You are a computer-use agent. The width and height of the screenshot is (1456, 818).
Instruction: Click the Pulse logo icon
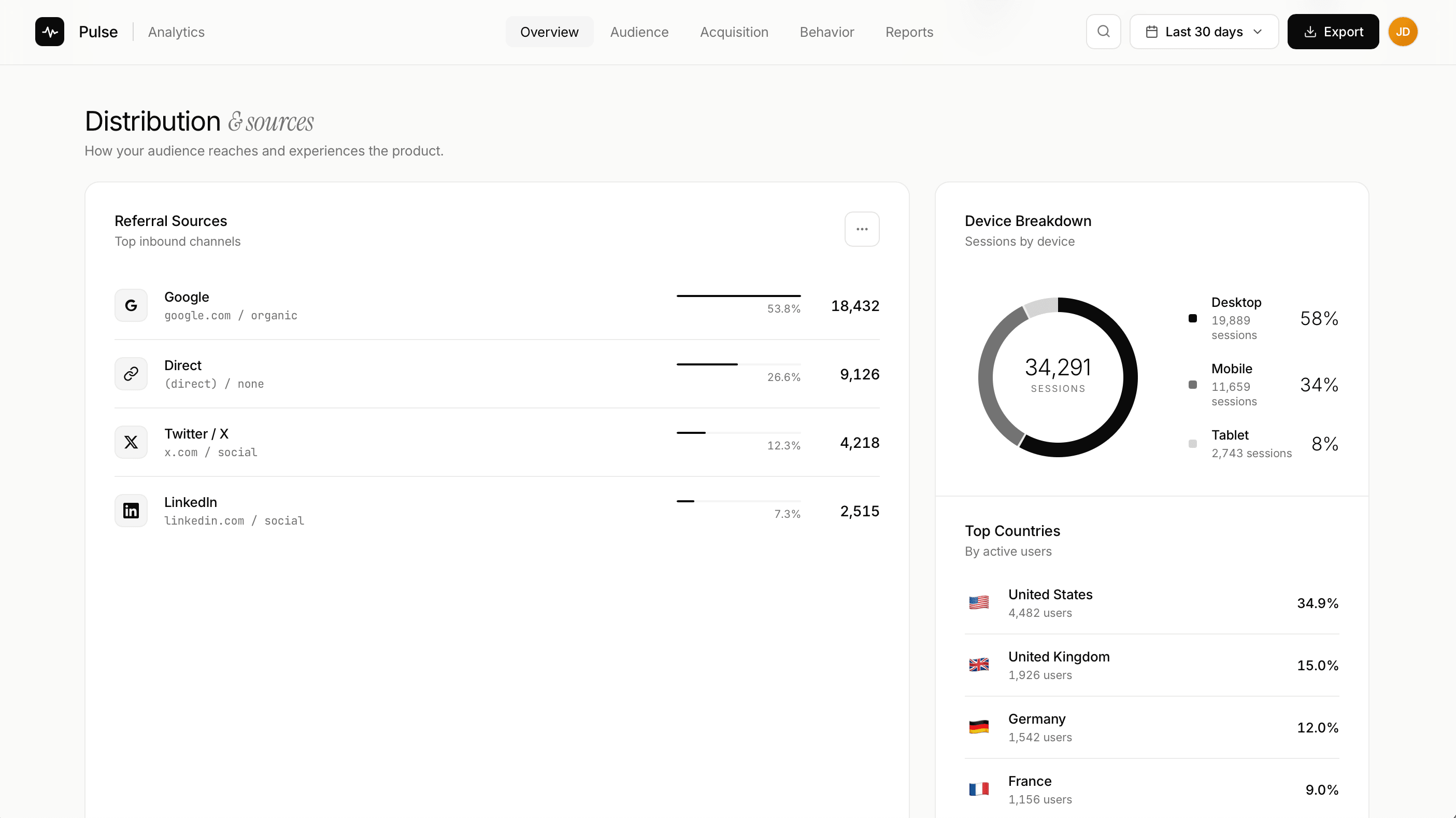[50, 32]
